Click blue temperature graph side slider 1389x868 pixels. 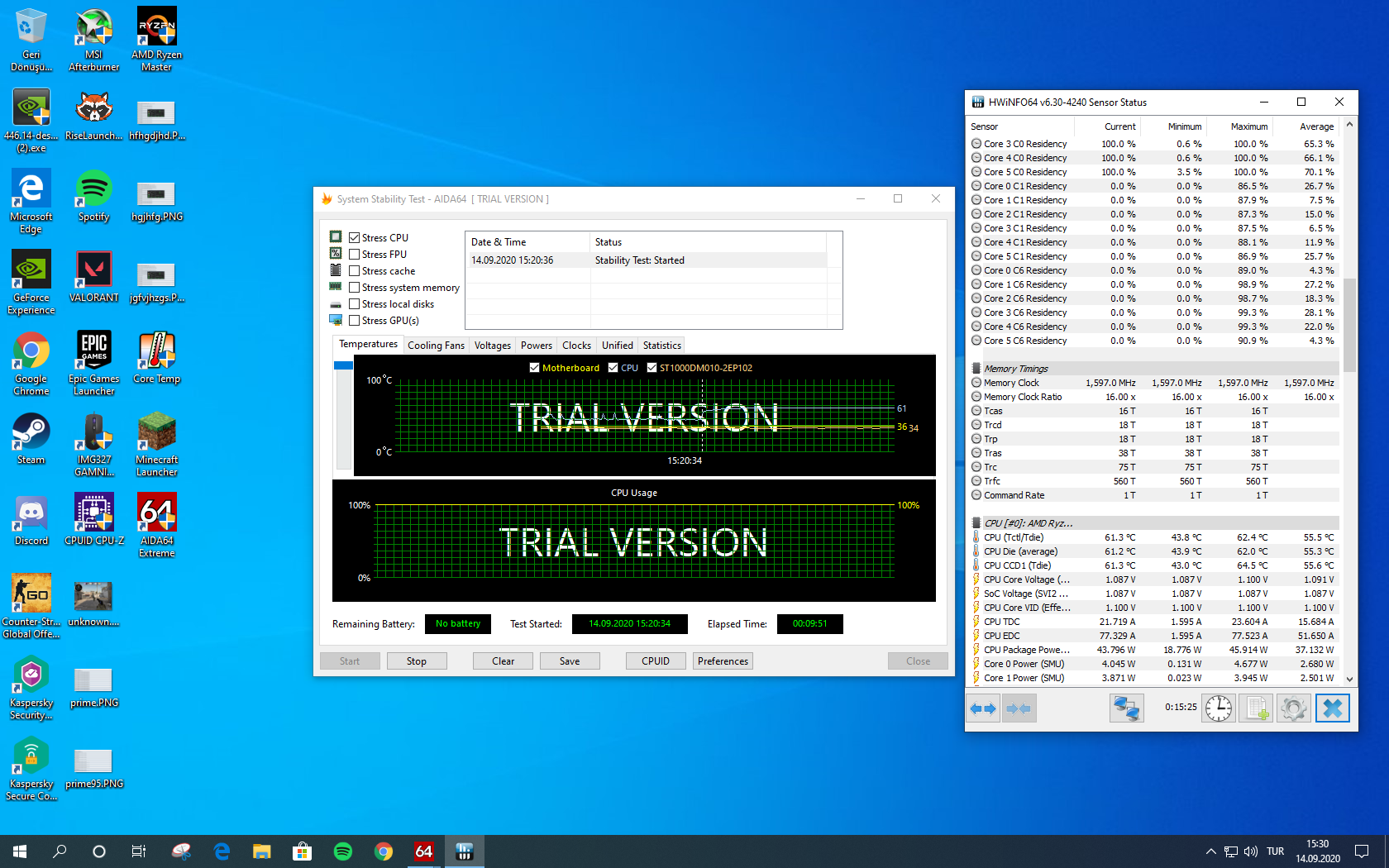(x=343, y=365)
